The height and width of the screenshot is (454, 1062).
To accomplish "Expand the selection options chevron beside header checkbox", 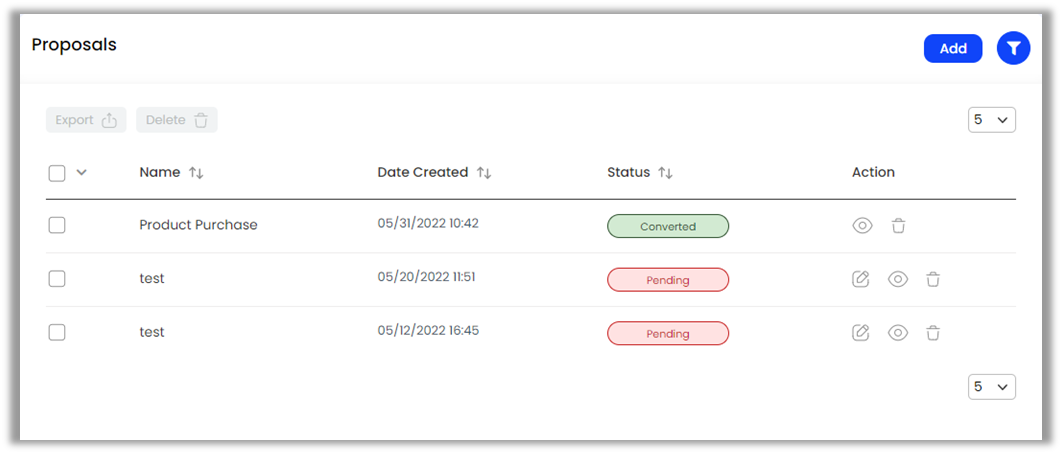I will (82, 172).
